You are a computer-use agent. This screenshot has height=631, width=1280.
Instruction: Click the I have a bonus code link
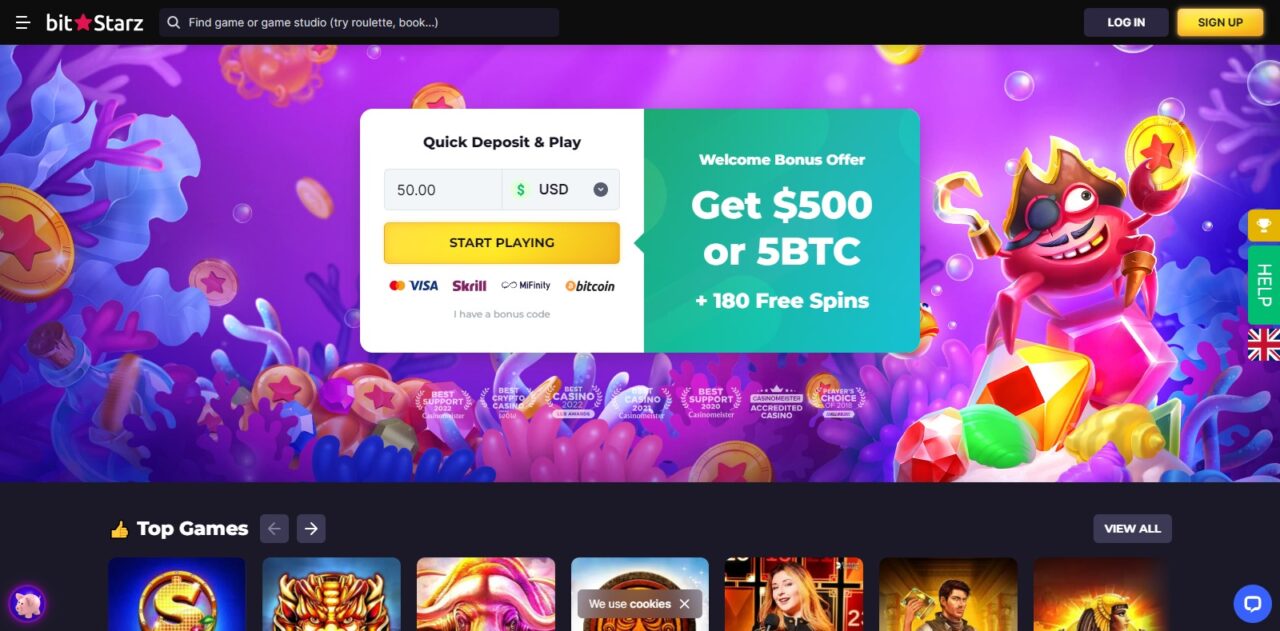coord(502,314)
